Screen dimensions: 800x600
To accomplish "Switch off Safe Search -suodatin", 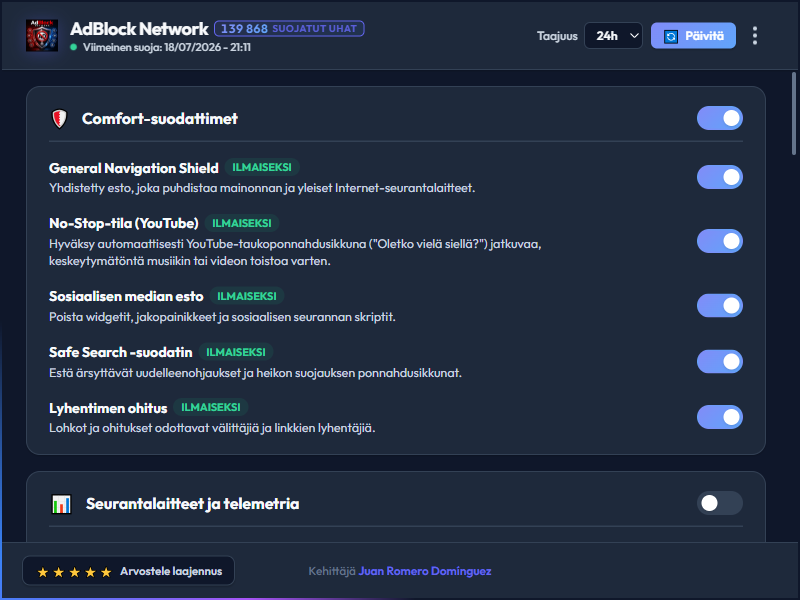I will point(719,361).
